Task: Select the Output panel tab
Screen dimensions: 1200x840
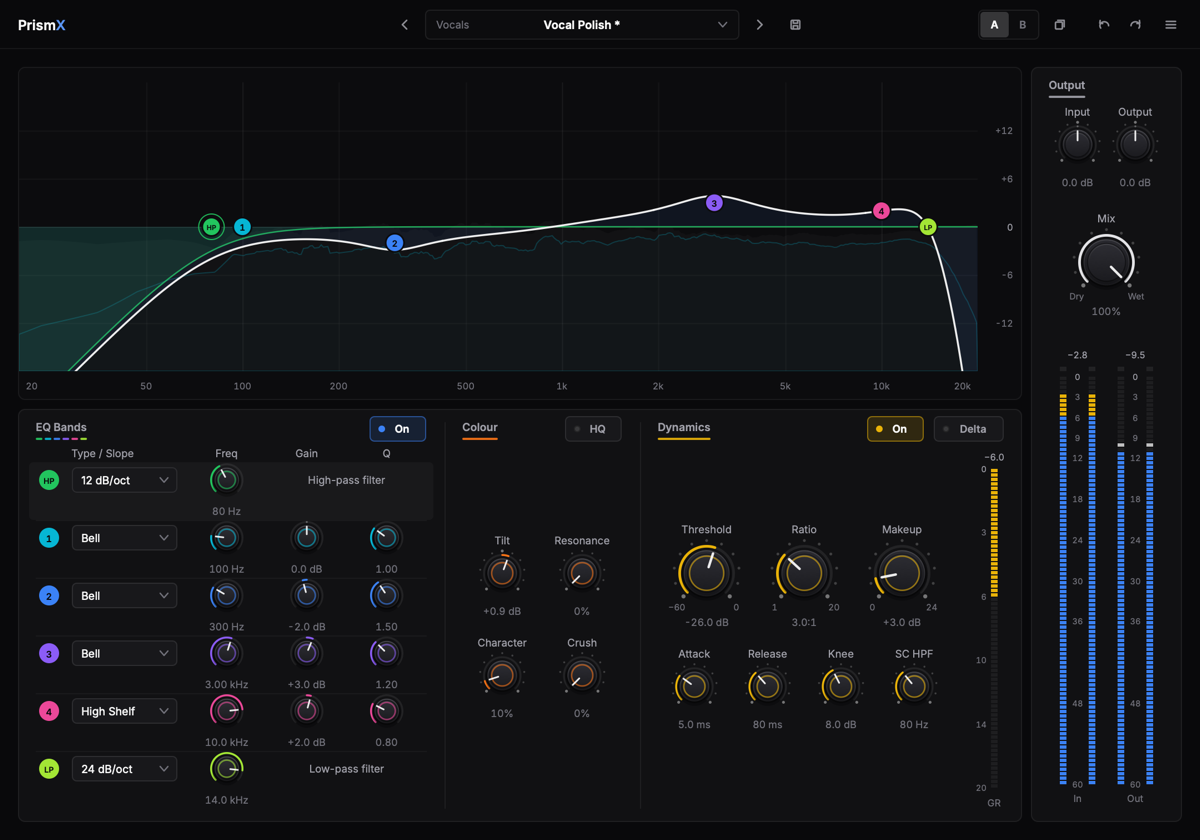Action: point(1066,86)
